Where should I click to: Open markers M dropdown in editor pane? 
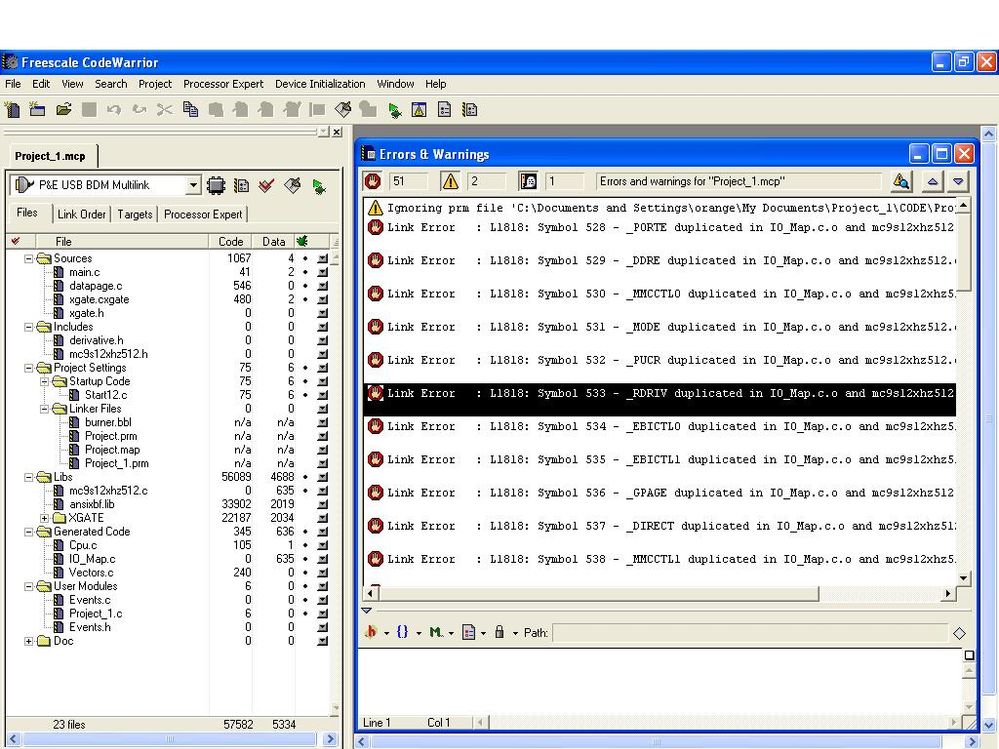(441, 632)
